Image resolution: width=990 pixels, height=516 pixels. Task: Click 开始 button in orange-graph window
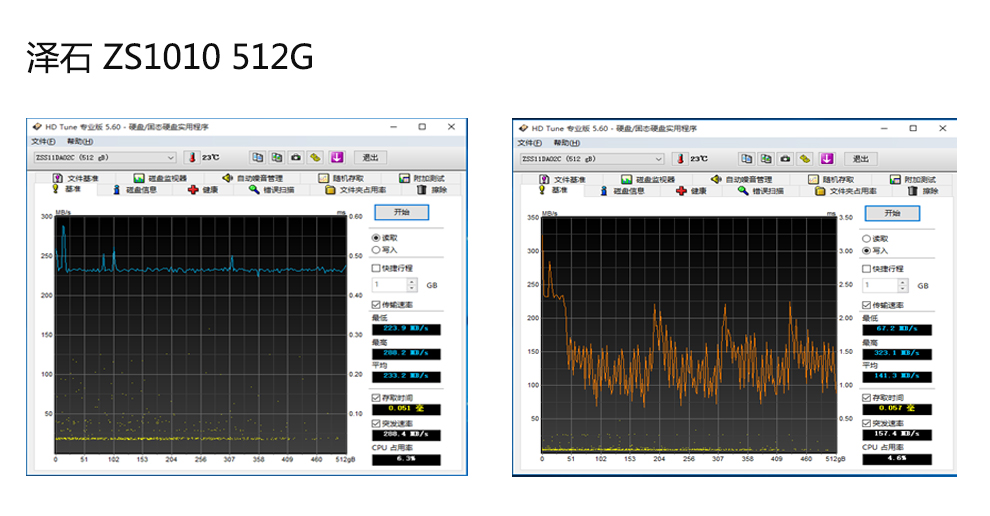coord(892,213)
